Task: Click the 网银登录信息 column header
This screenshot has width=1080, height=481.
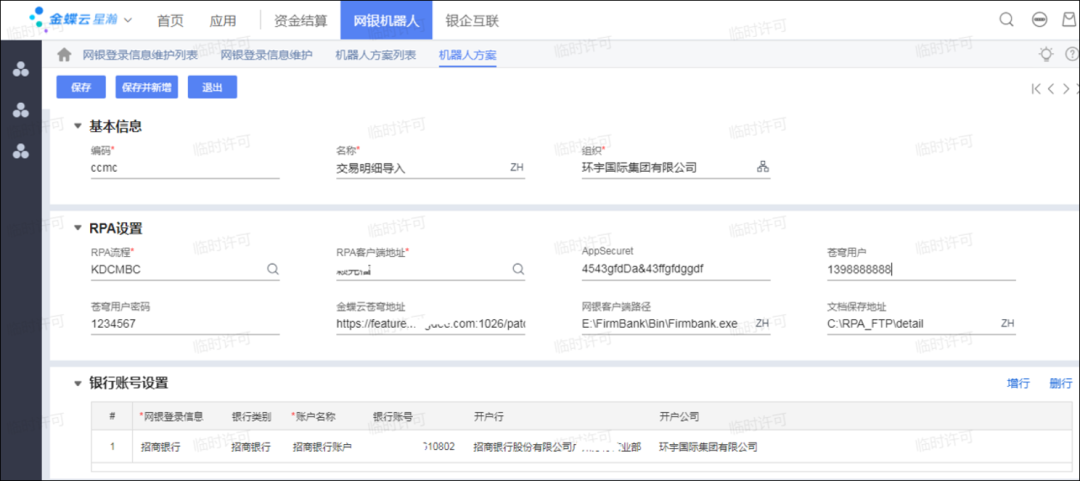Action: [172, 417]
